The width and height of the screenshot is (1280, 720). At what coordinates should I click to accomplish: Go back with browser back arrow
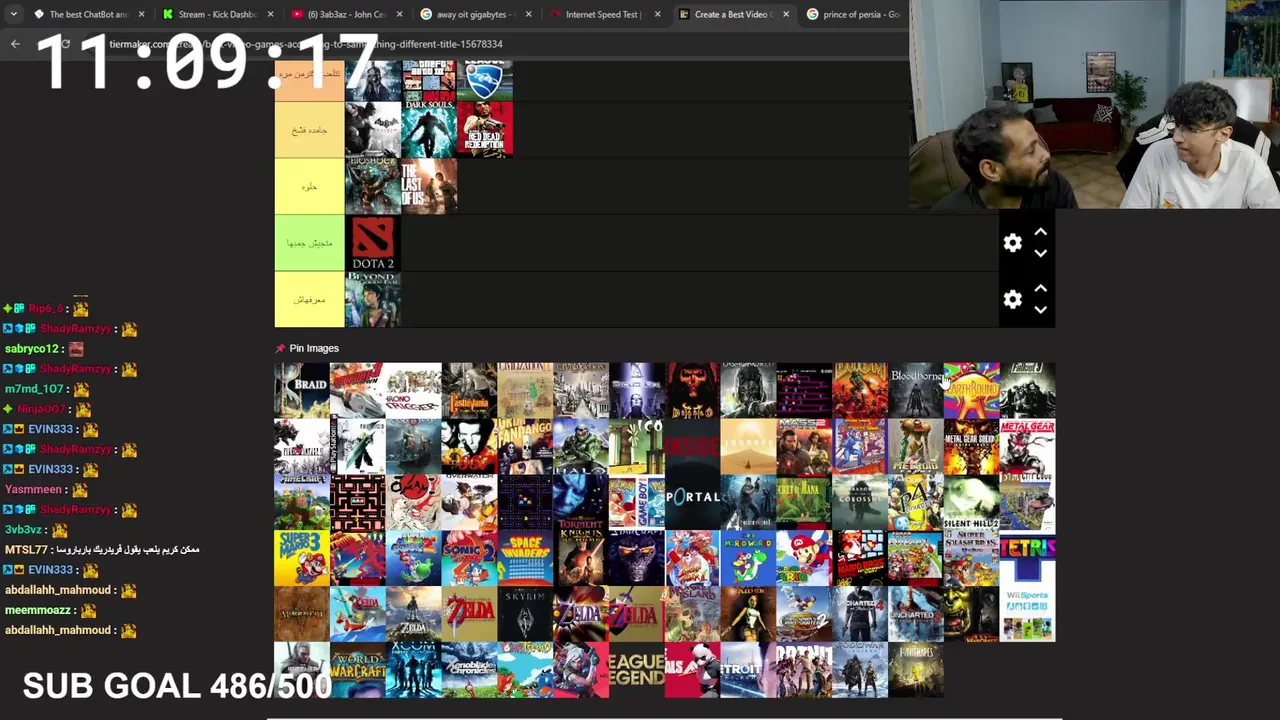click(15, 44)
